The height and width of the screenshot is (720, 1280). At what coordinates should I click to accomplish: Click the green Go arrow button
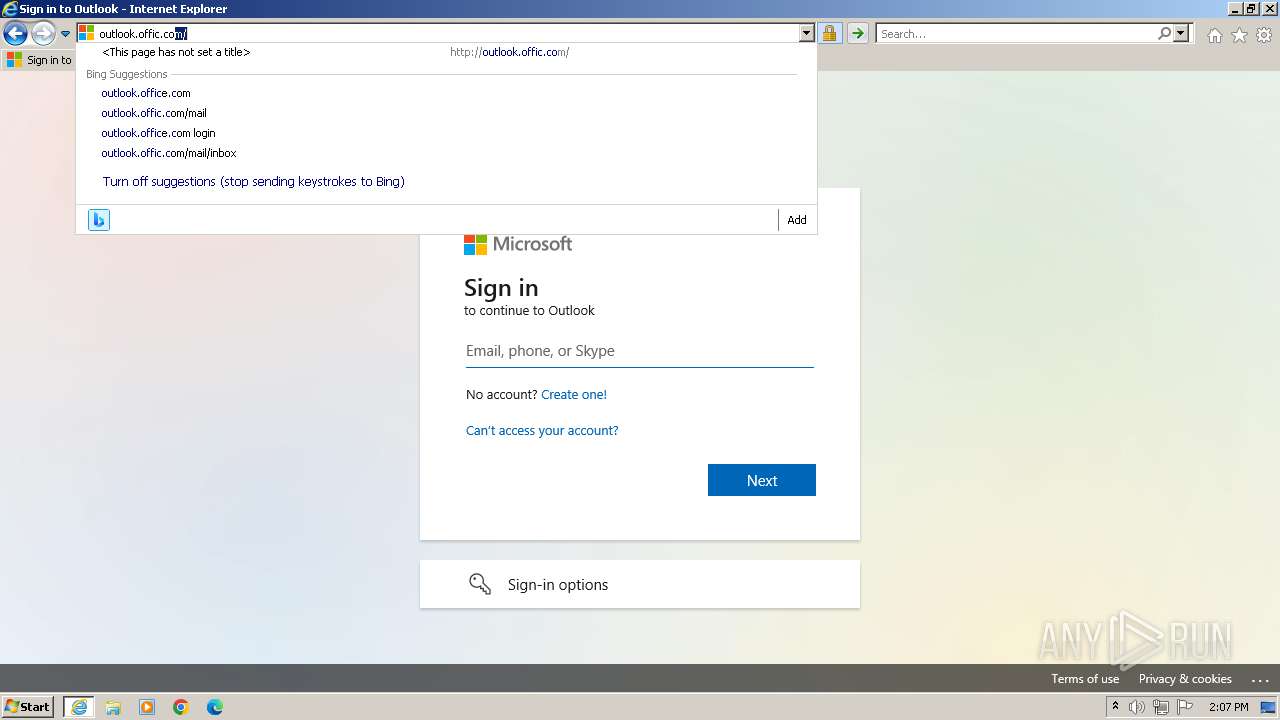857,34
